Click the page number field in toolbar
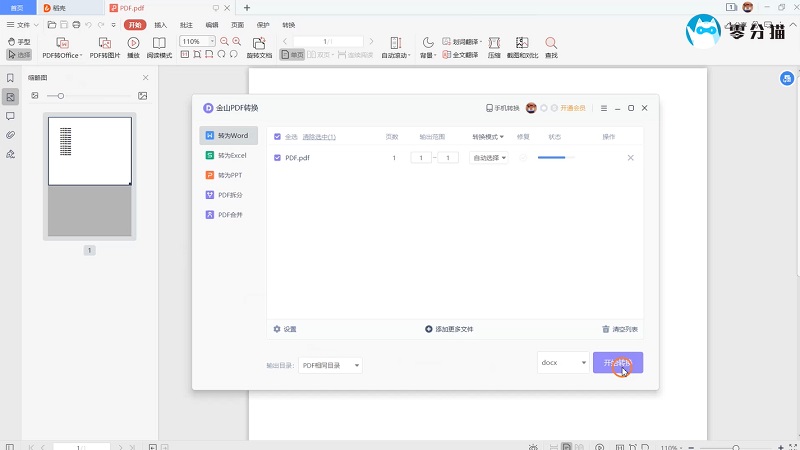Viewport: 800px width, 450px height. tap(328, 41)
